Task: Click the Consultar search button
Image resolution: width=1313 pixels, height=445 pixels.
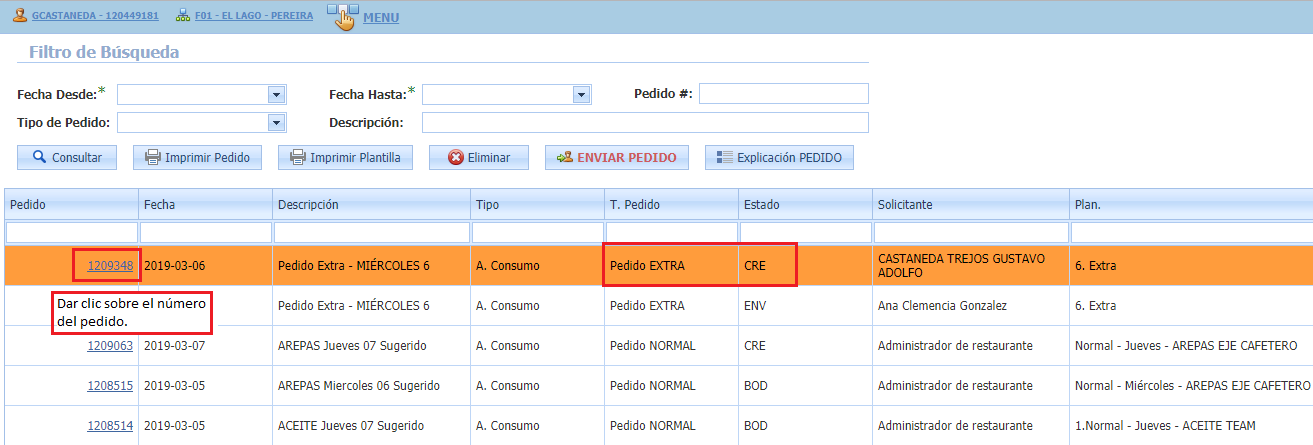Action: (67, 157)
